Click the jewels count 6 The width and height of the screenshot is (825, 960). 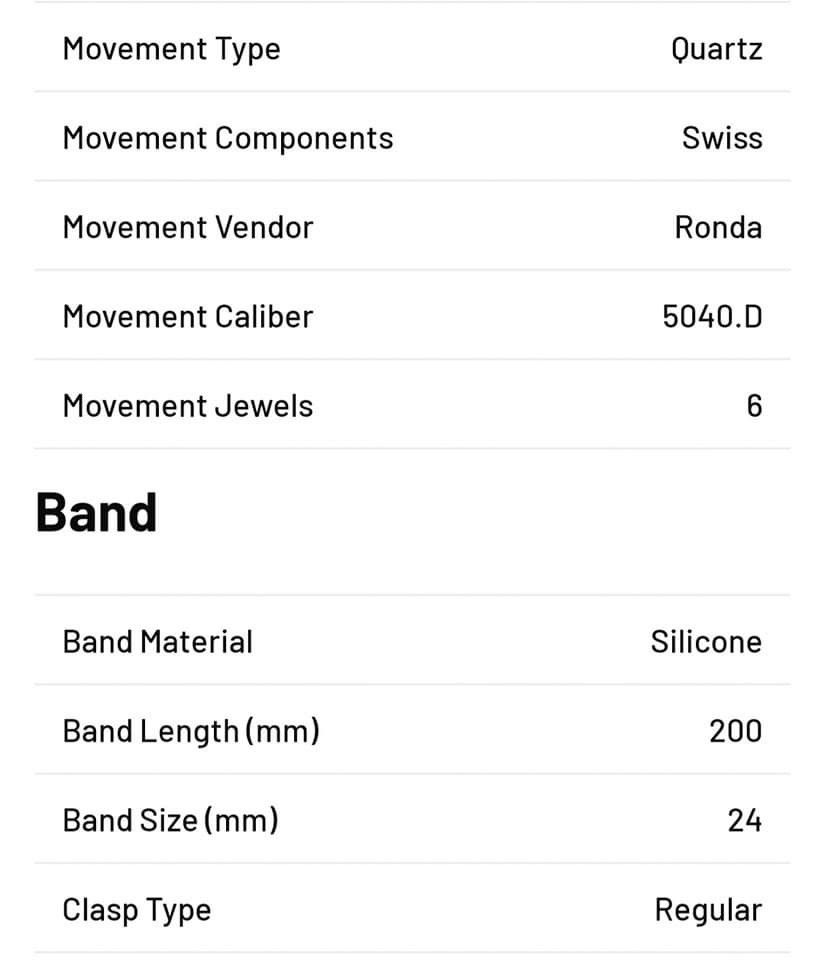[755, 406]
